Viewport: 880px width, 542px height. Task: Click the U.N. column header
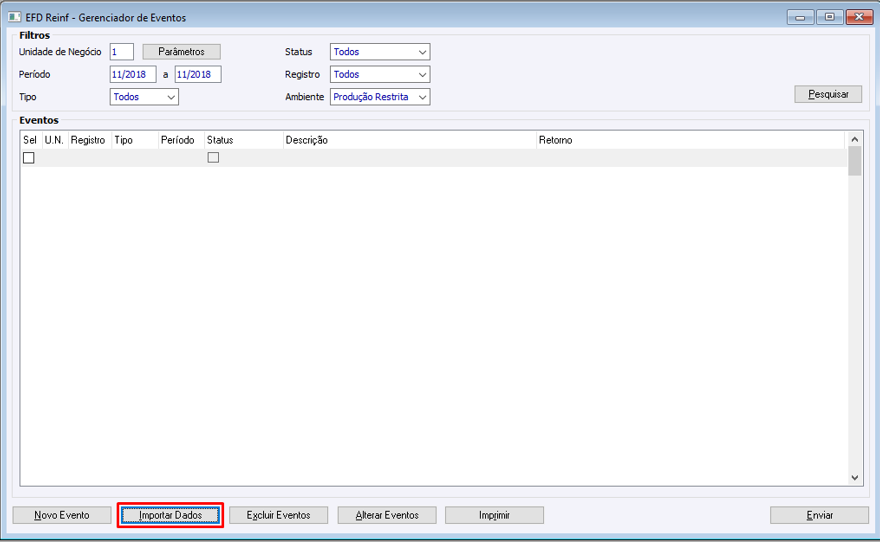tap(54, 140)
